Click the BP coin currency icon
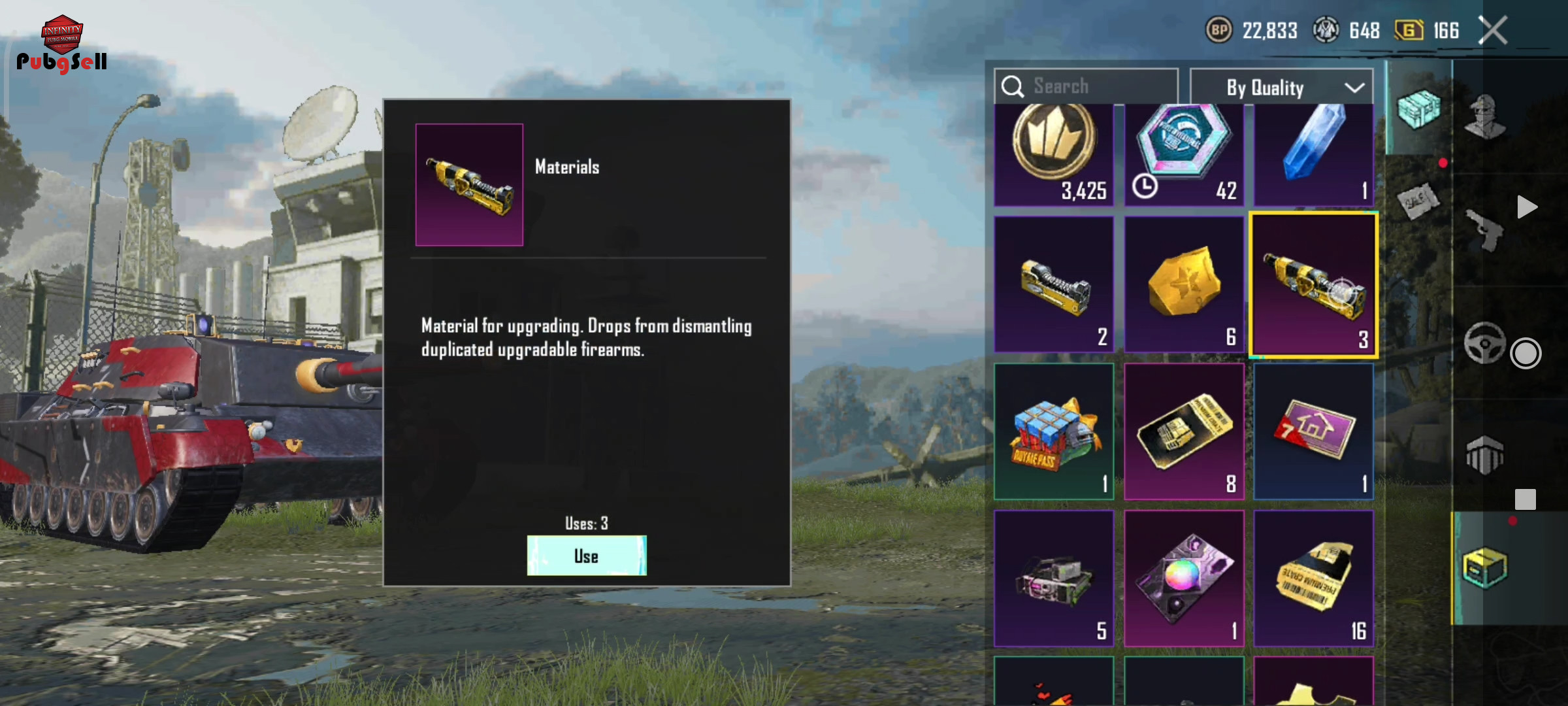Image resolution: width=1568 pixels, height=706 pixels. (x=1218, y=30)
